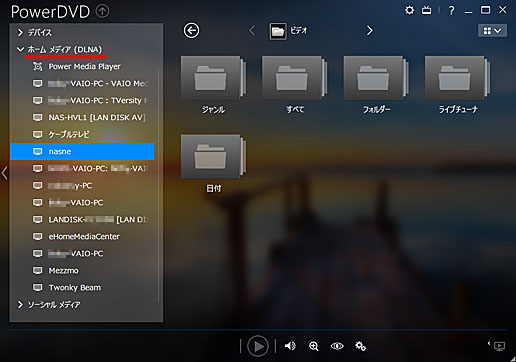Click the ビデオ category label
The height and width of the screenshot is (362, 516).
(x=299, y=31)
